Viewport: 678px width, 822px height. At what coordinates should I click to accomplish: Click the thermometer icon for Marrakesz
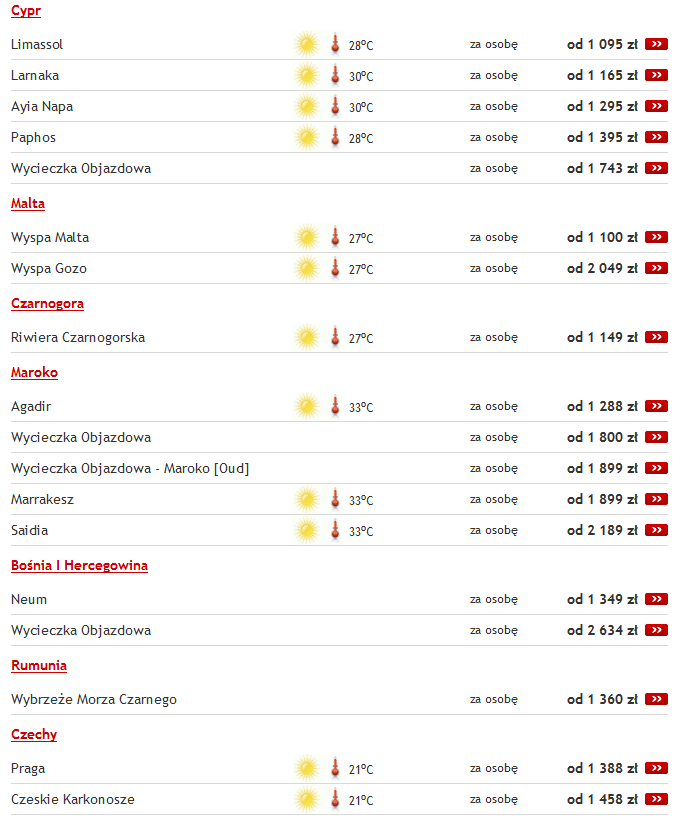335,499
